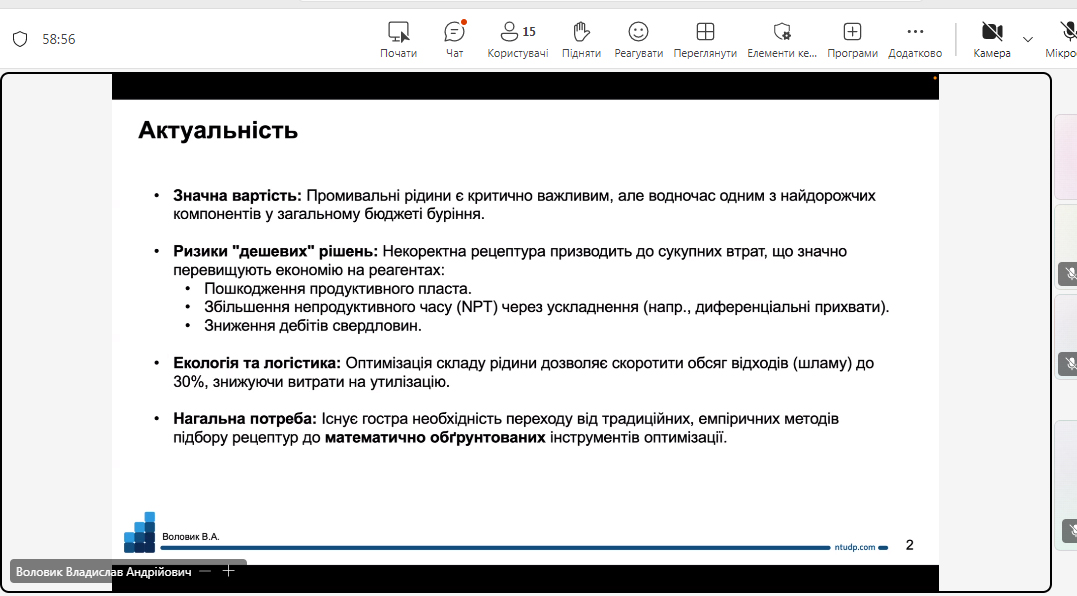Viewport: 1077px width, 596px height.
Task: Click the Почати share button
Action: tap(398, 39)
